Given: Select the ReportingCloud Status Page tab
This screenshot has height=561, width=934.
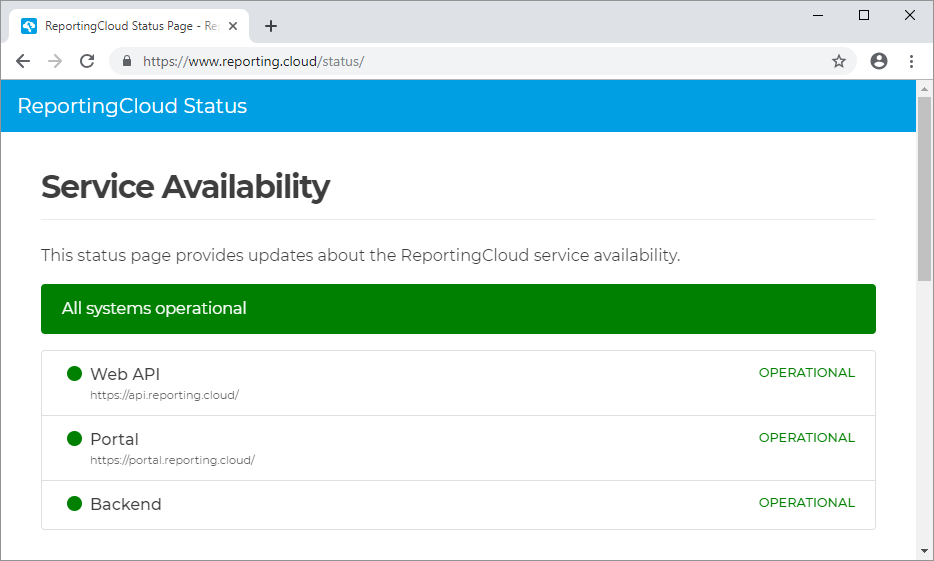Looking at the screenshot, I should click(129, 26).
